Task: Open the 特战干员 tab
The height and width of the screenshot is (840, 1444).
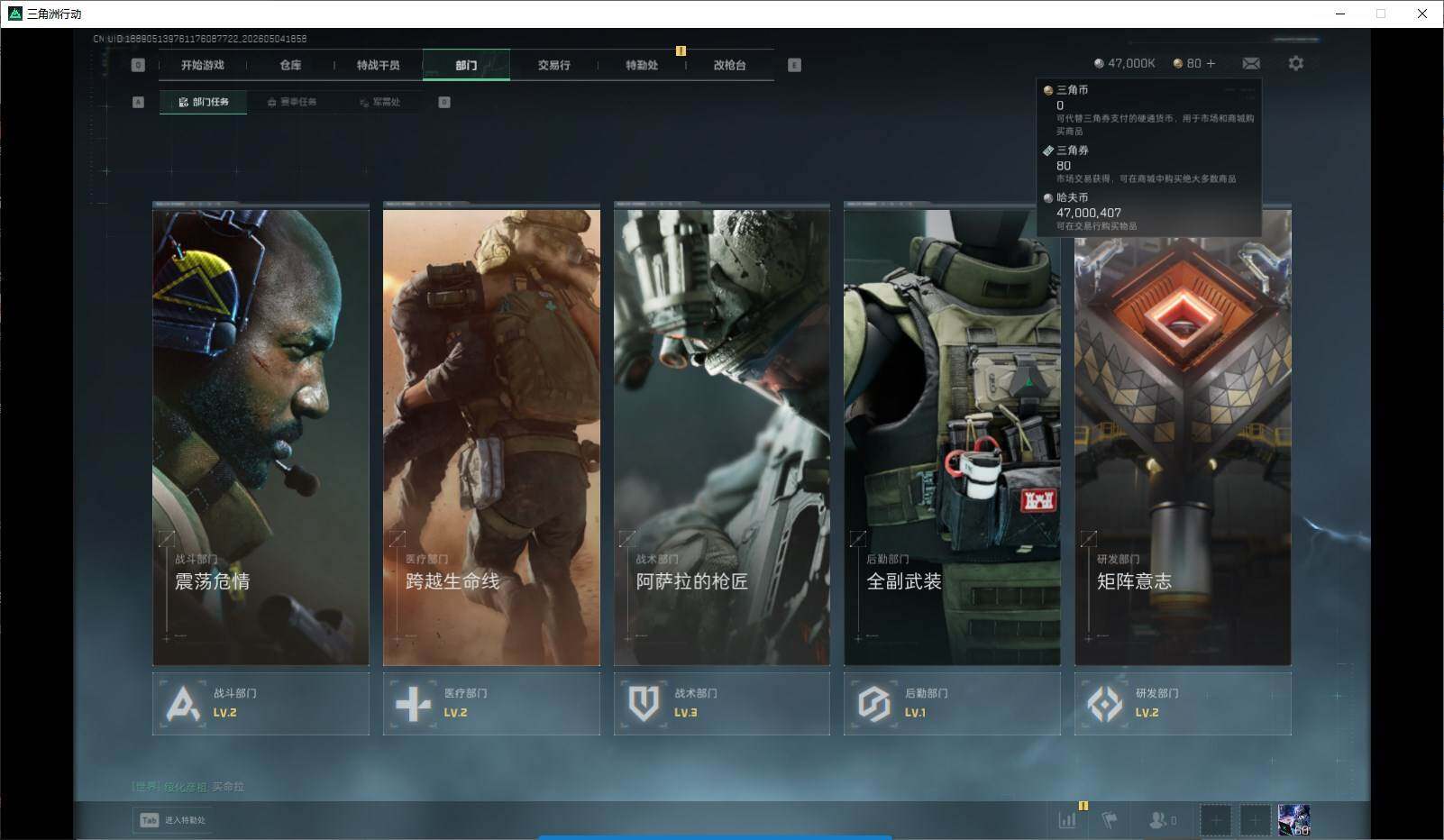Action: tap(378, 65)
